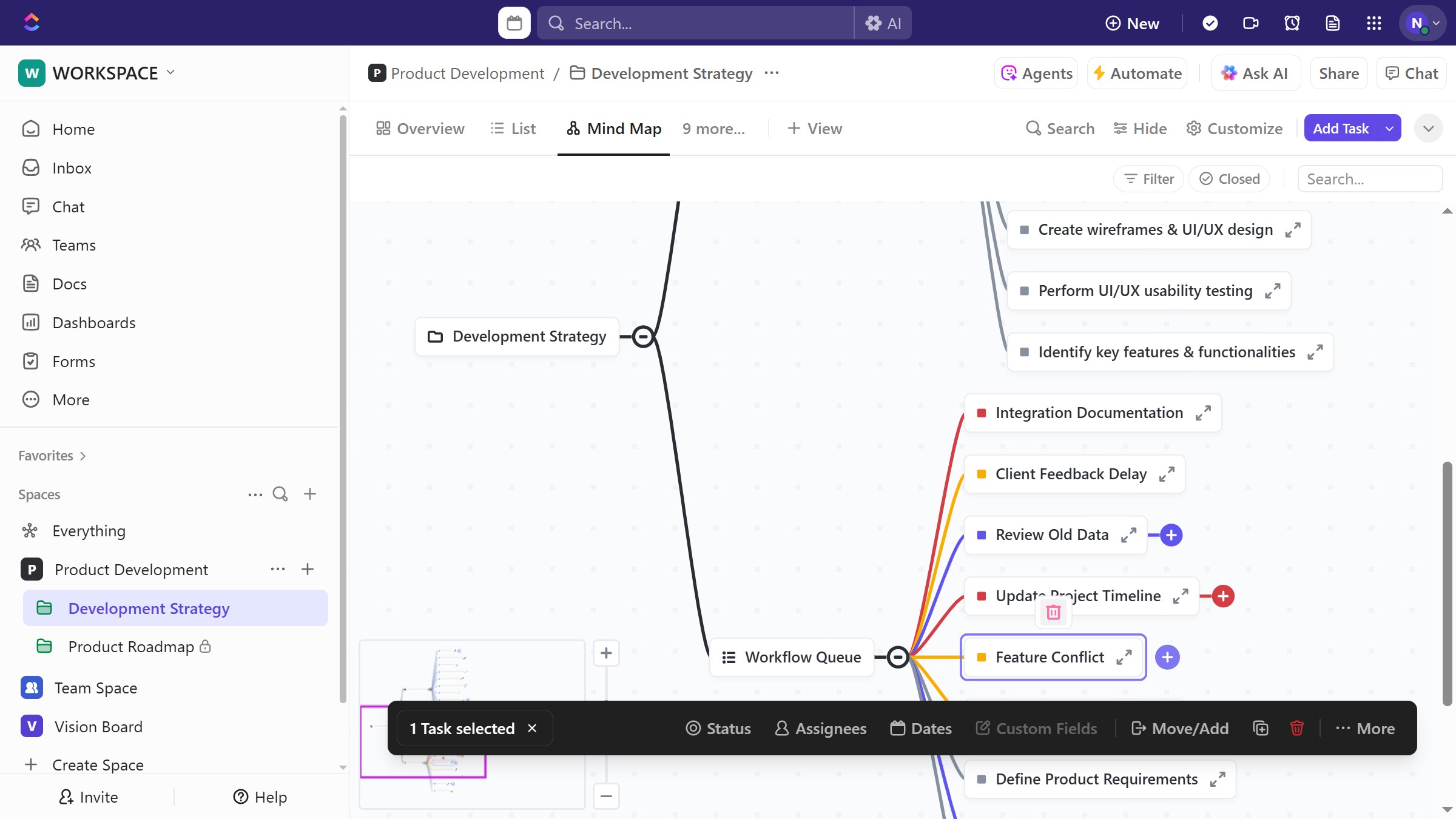Click the plus icon to zoom in on the mind map
Viewport: 1456px width, 819px height.
[x=605, y=653]
